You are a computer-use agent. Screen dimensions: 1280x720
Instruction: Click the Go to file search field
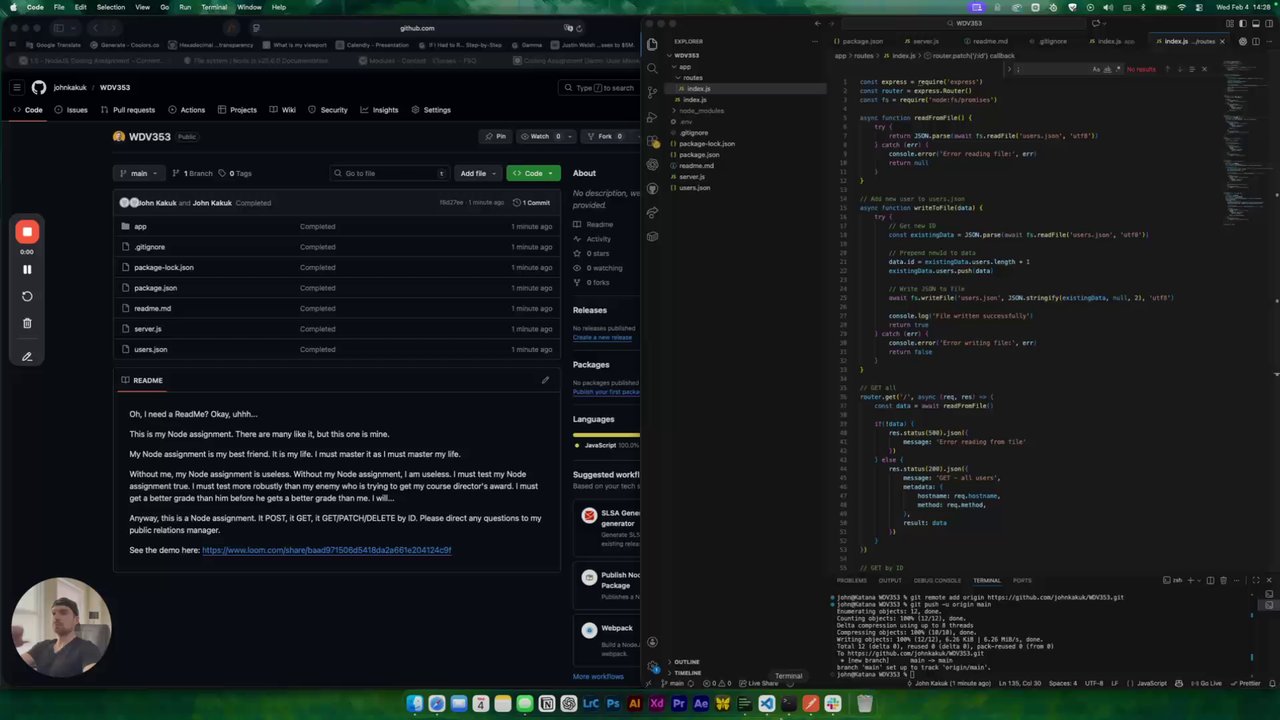[389, 173]
